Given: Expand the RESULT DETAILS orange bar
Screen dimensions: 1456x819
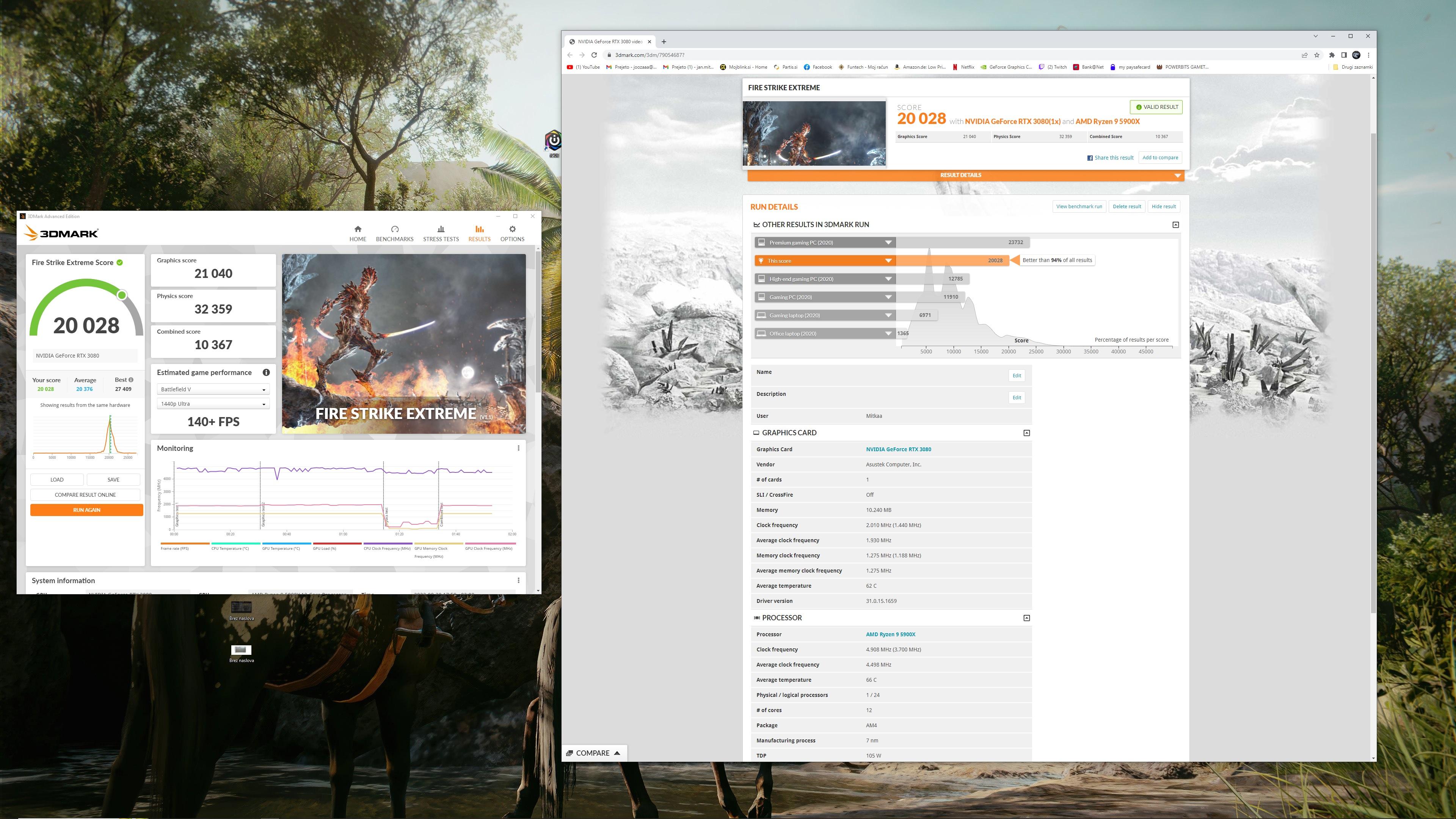Looking at the screenshot, I should (965, 175).
